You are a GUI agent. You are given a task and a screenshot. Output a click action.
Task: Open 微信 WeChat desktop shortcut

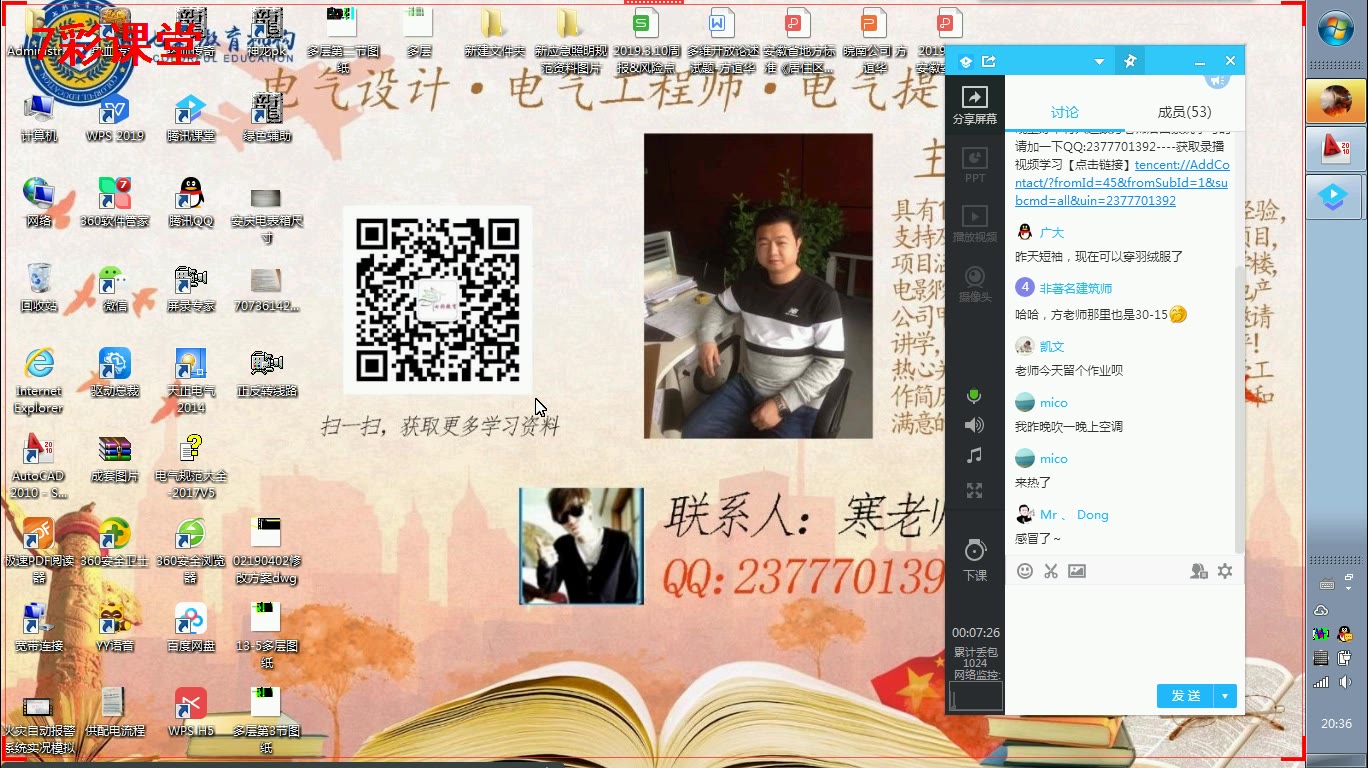[115, 287]
